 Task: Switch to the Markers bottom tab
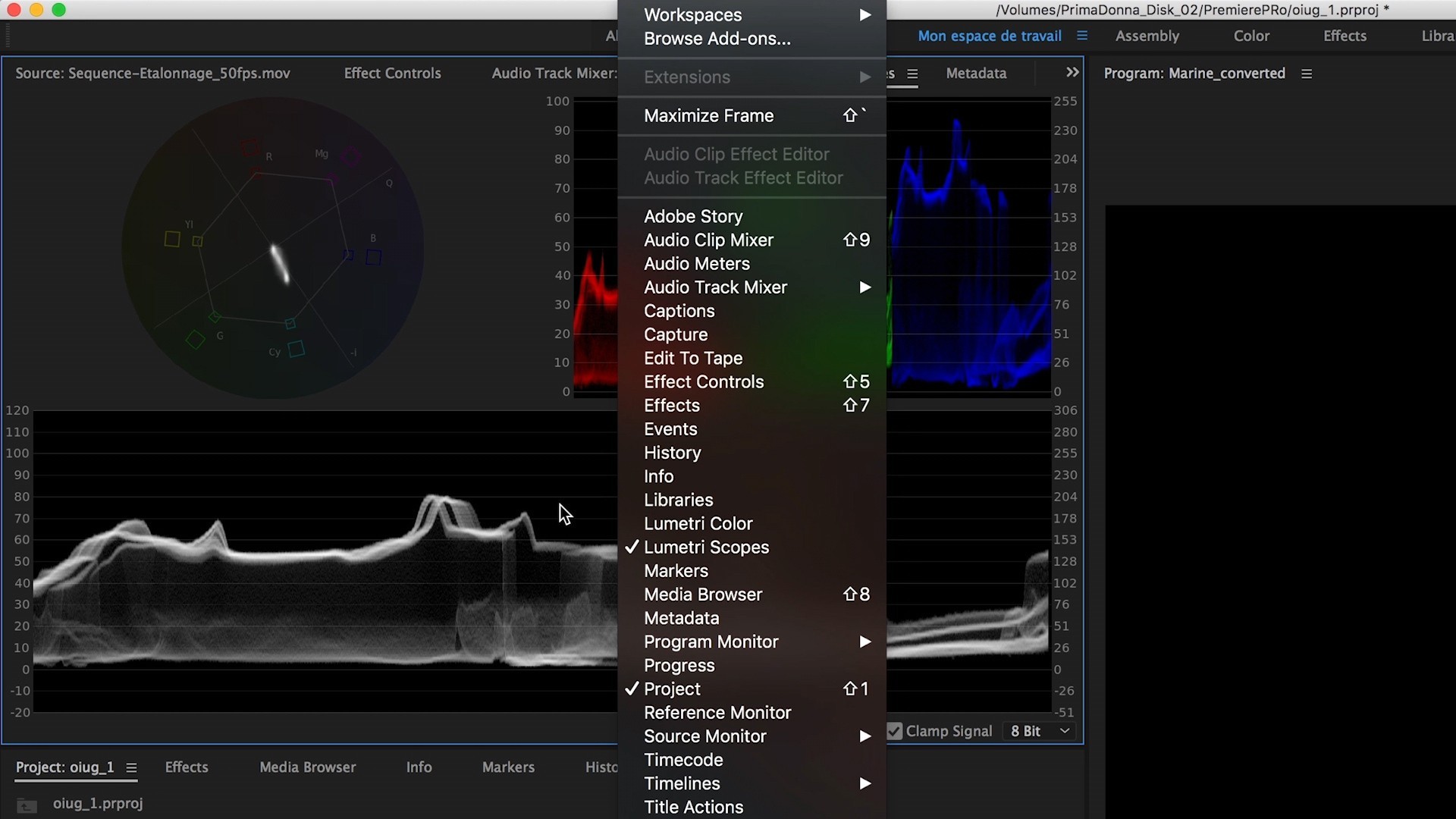[508, 767]
